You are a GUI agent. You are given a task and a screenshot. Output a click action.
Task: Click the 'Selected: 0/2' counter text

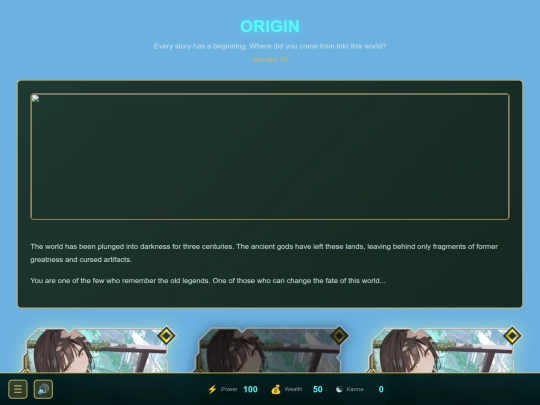(x=270, y=60)
